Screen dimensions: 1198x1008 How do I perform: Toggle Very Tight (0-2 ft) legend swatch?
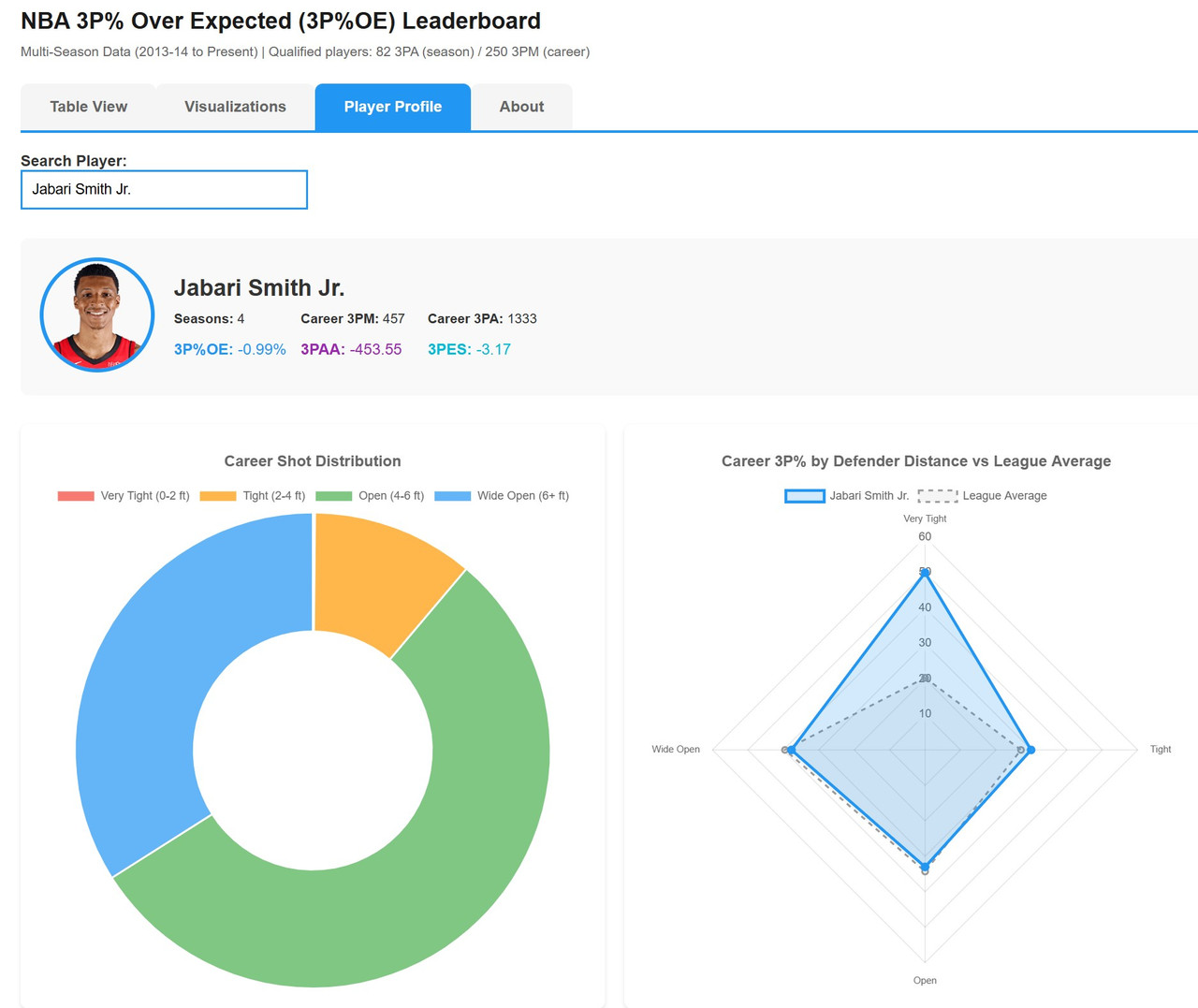pyautogui.click(x=76, y=496)
